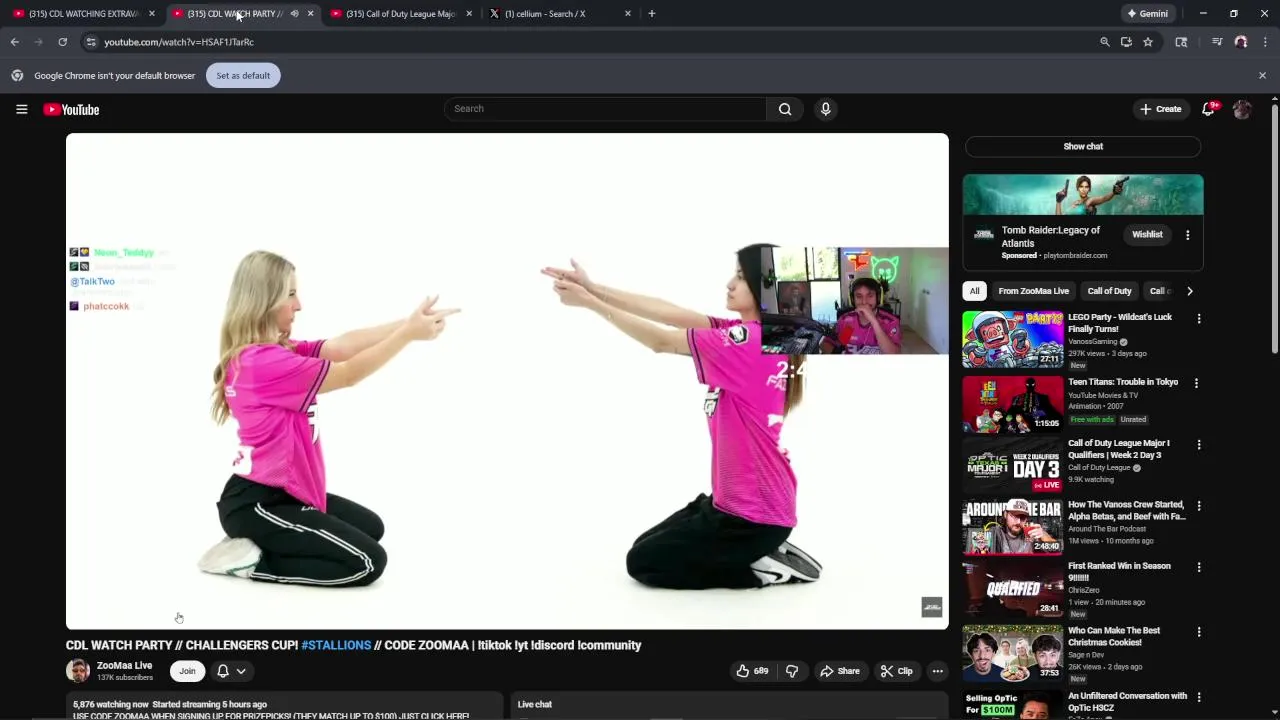Open Chrome three-dot menu

coord(1265,42)
